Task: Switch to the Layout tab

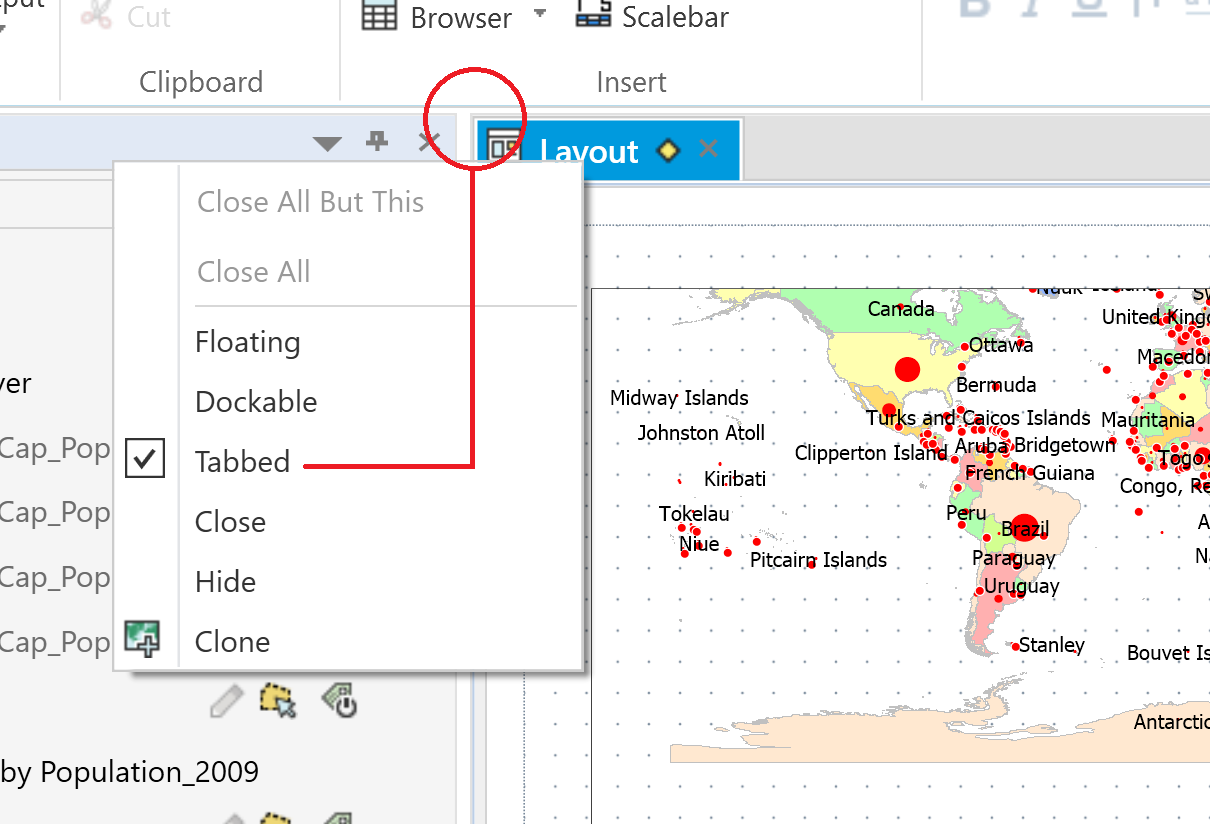Action: (x=589, y=151)
